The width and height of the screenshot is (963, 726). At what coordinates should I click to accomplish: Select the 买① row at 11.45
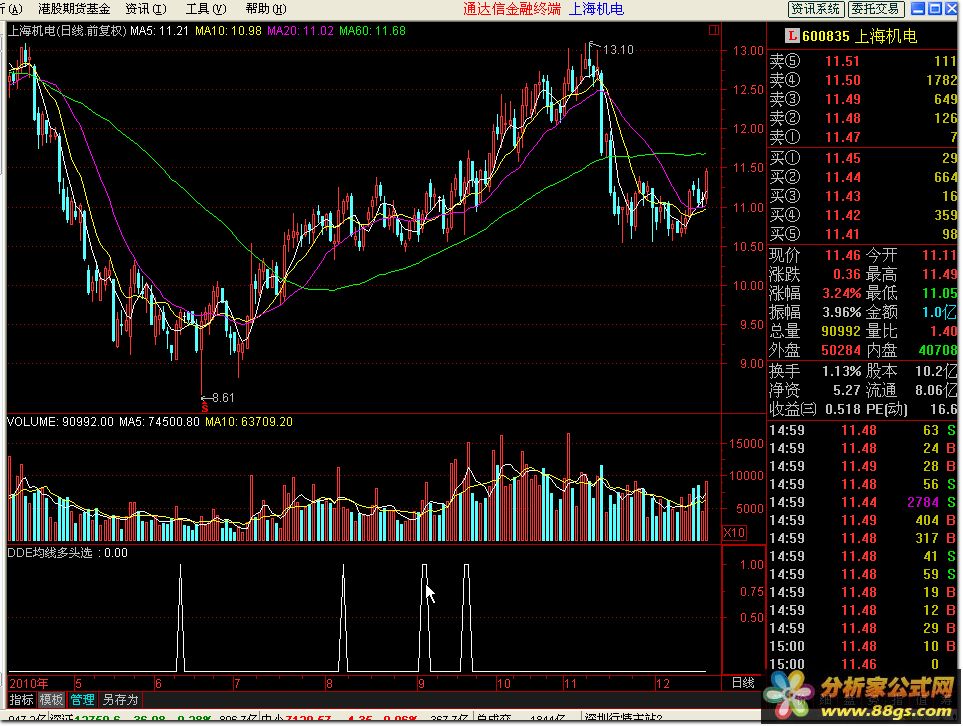(863, 158)
